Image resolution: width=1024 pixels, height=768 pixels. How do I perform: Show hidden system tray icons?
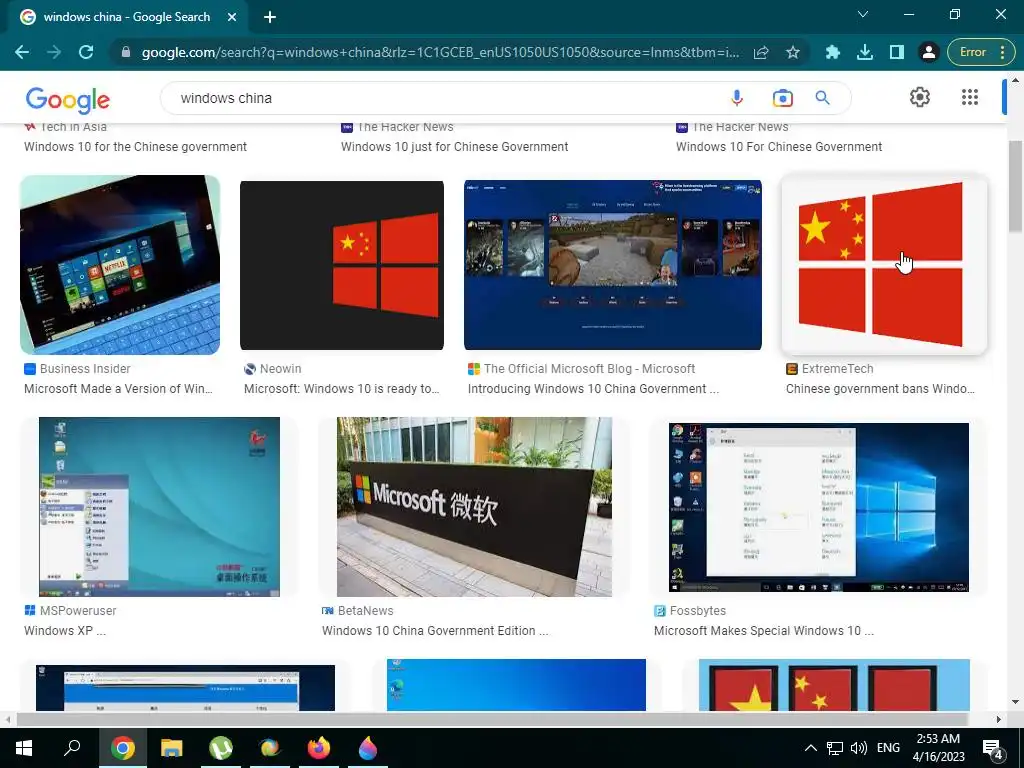tap(810, 748)
